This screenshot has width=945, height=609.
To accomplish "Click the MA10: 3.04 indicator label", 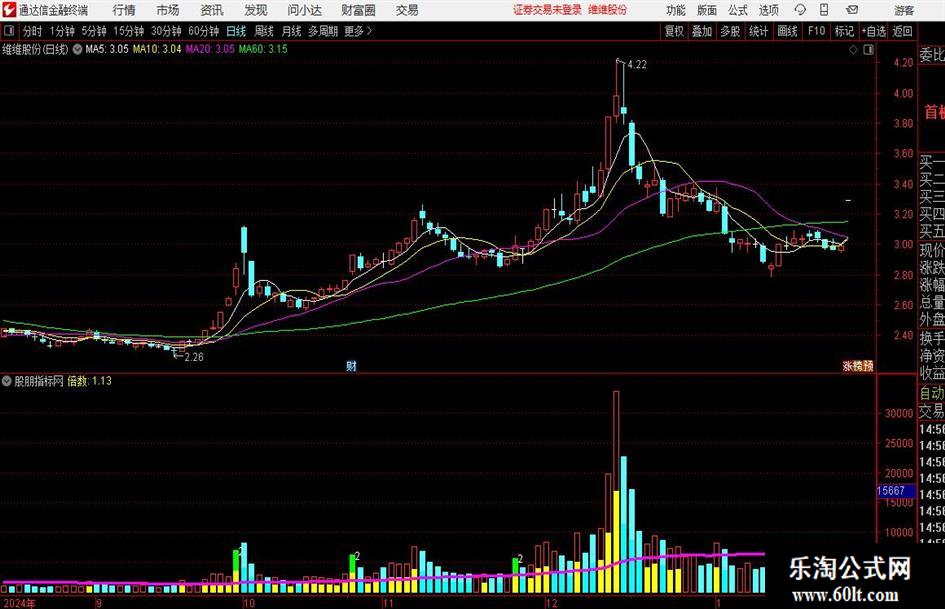I will [x=157, y=49].
